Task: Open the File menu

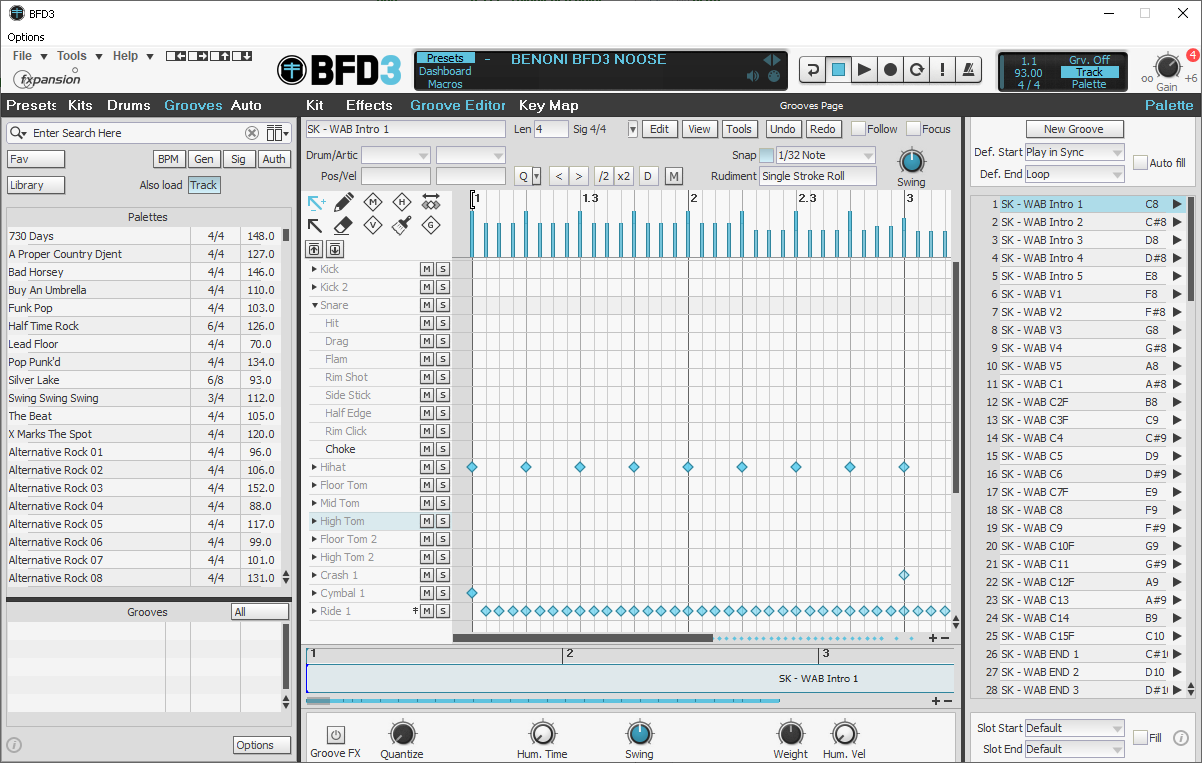Action: click(x=29, y=56)
